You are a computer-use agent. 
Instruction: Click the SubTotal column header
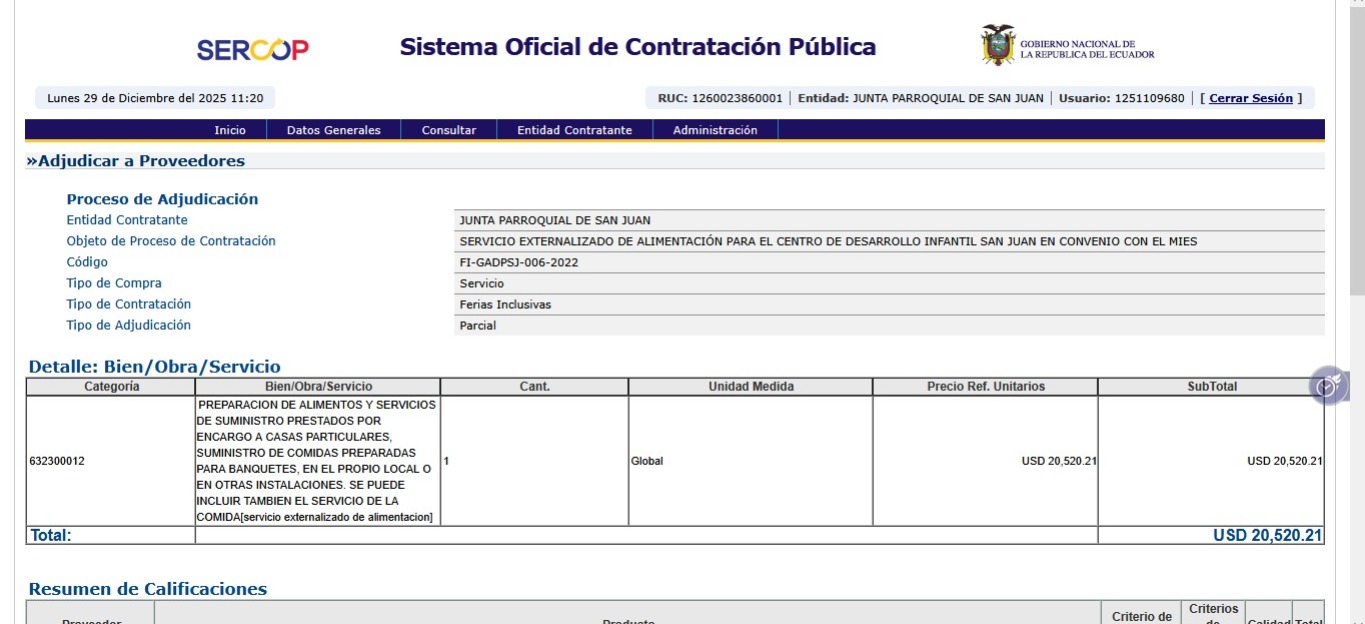tap(1211, 386)
